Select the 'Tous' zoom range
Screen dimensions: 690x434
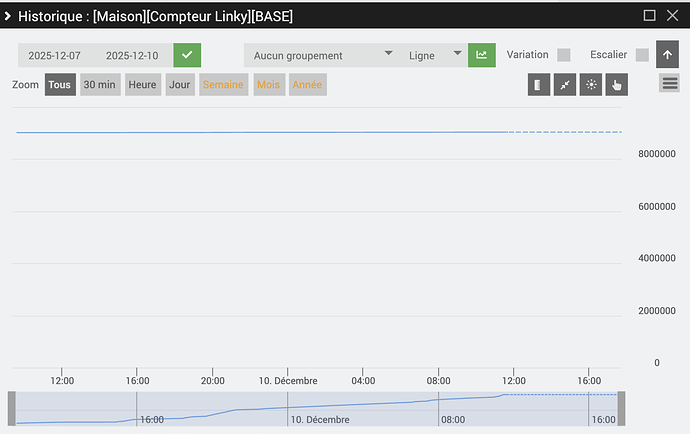click(x=60, y=85)
